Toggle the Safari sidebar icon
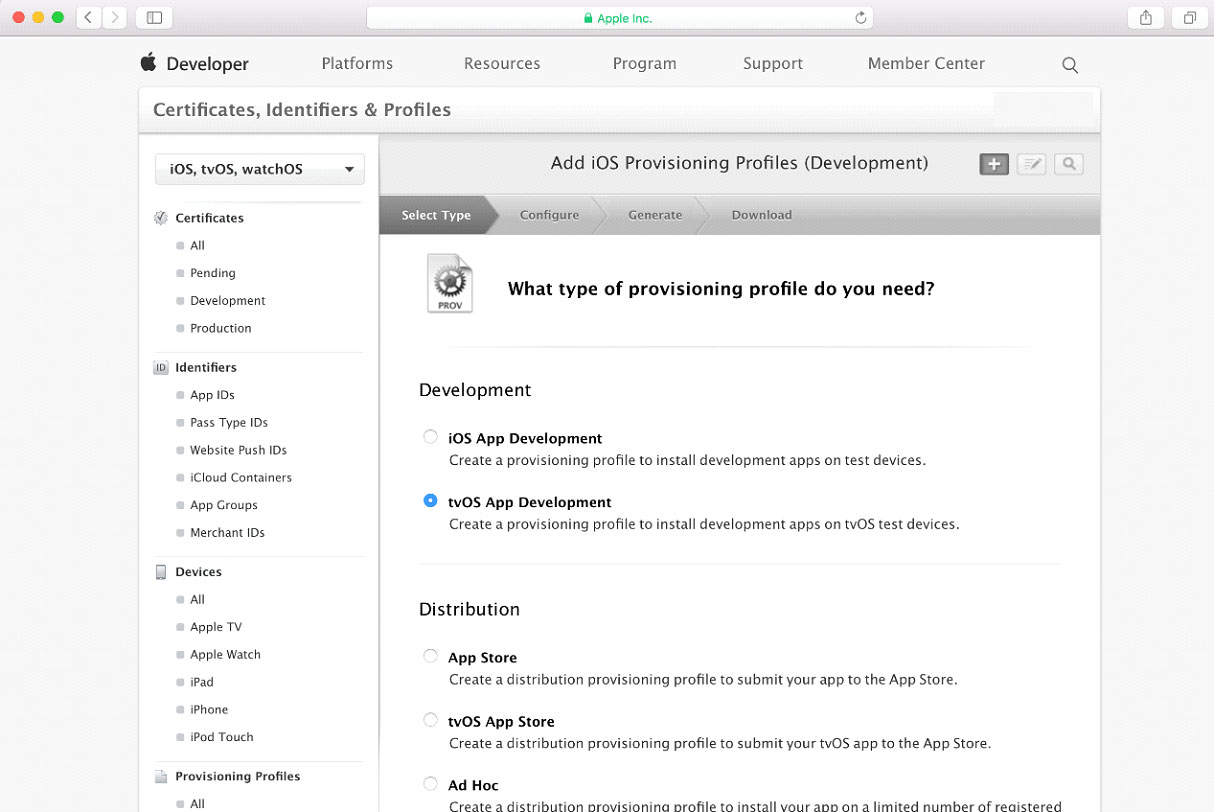 (154, 18)
